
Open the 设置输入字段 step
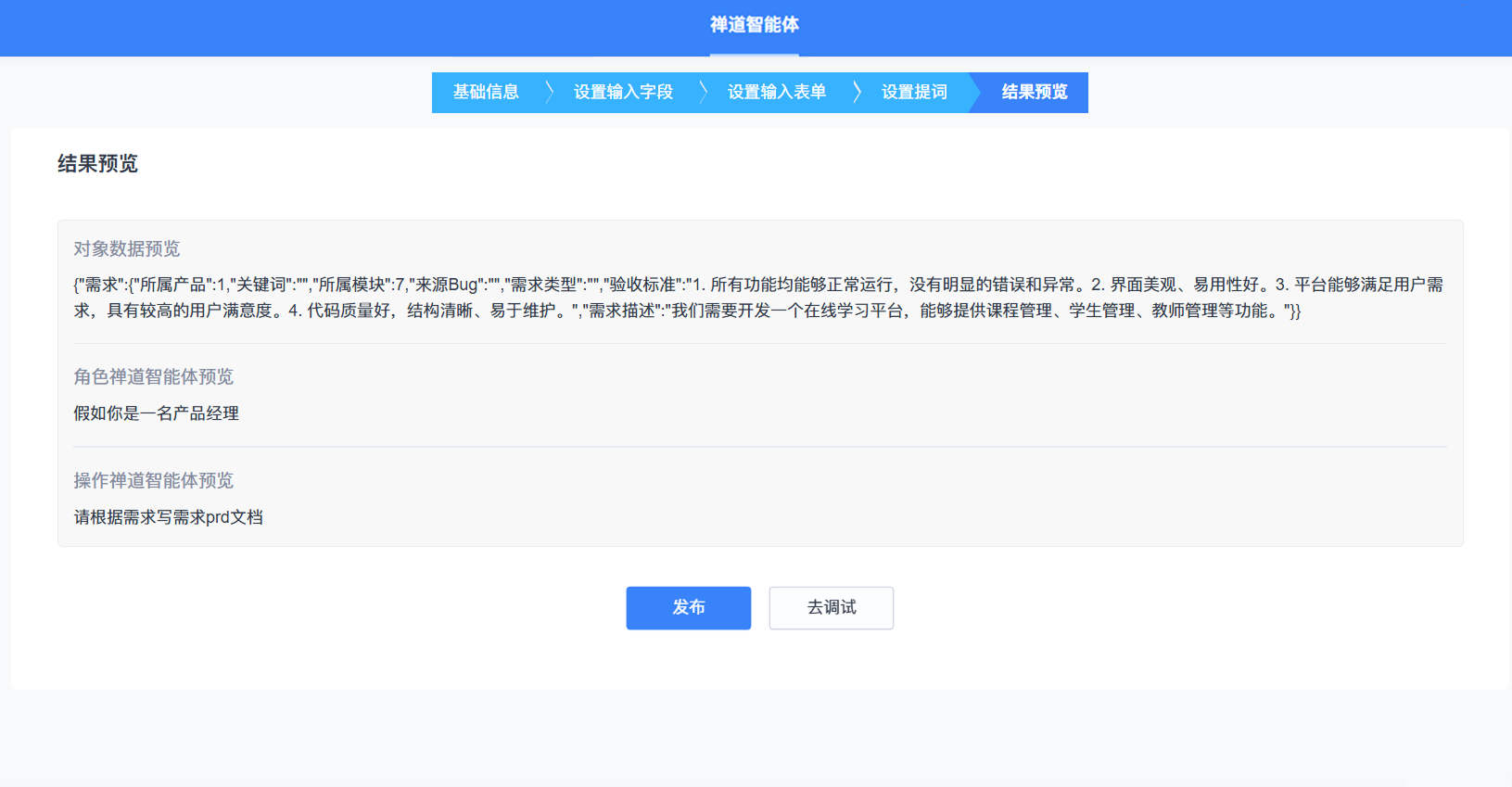click(623, 92)
